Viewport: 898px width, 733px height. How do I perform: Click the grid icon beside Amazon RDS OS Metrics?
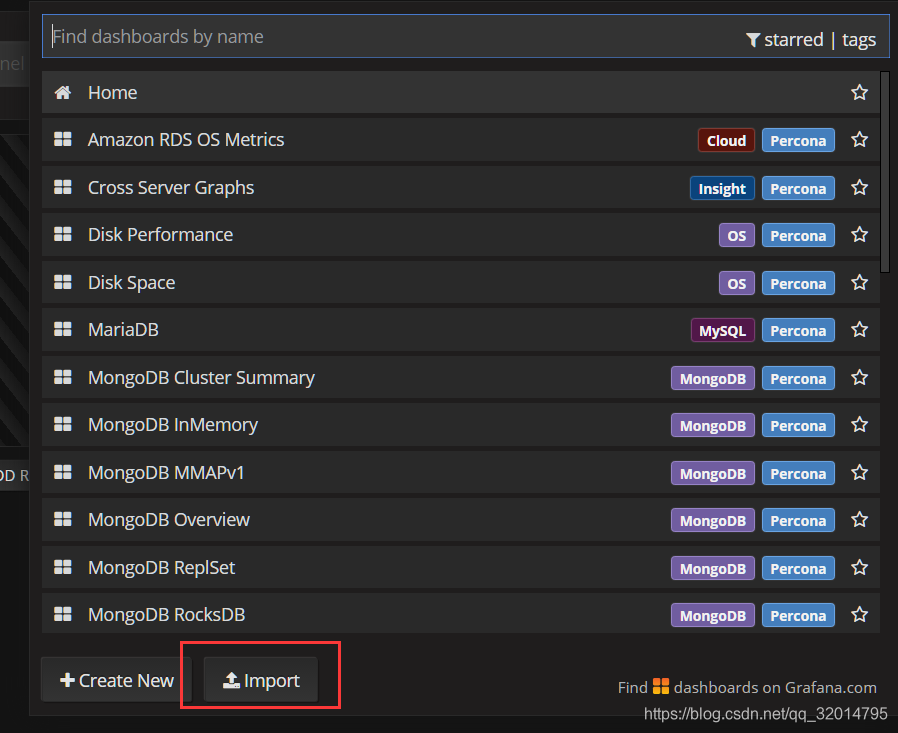(x=62, y=139)
